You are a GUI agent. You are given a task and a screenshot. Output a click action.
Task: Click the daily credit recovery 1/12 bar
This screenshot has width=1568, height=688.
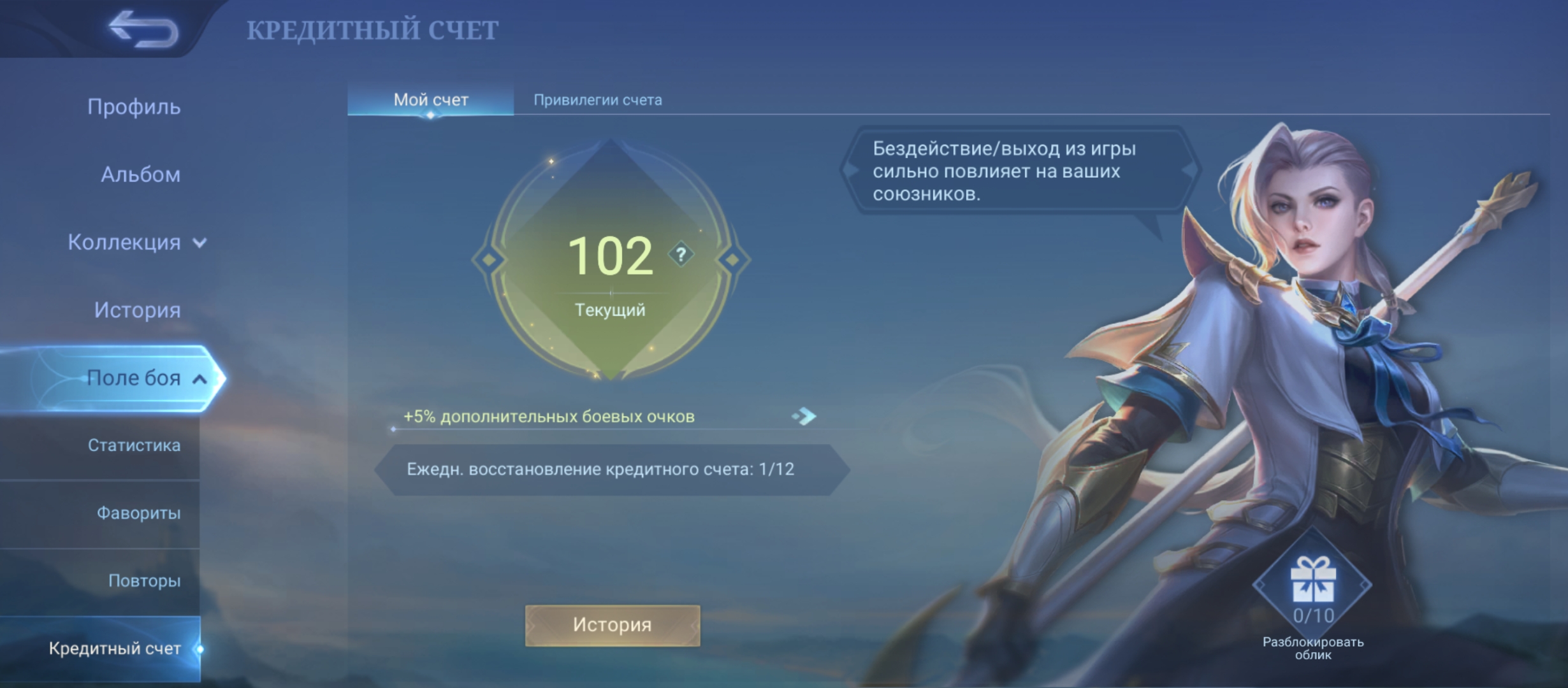[612, 469]
